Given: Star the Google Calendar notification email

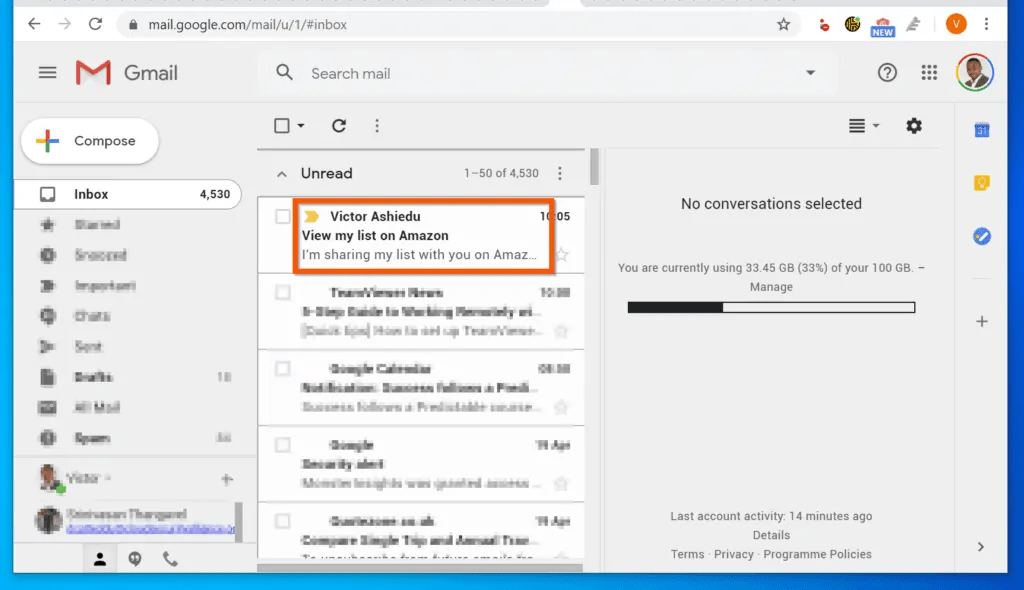Looking at the screenshot, I should coord(563,408).
